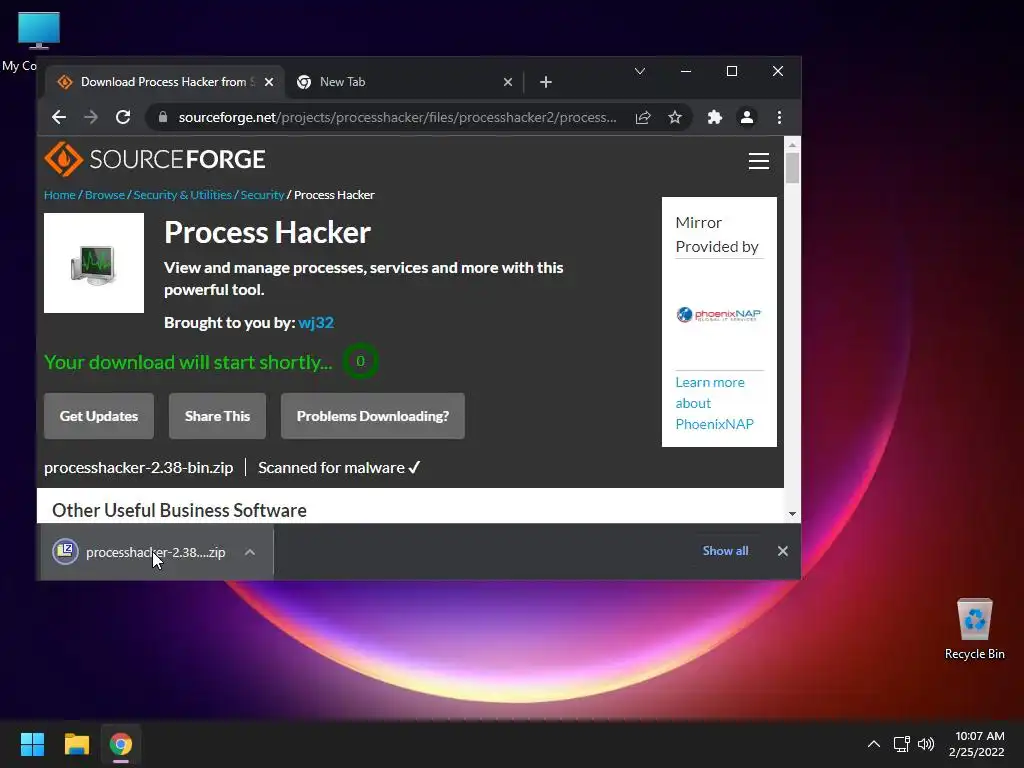Image resolution: width=1024 pixels, height=768 pixels.
Task: Open the Chrome three-dot menu
Action: (x=779, y=118)
